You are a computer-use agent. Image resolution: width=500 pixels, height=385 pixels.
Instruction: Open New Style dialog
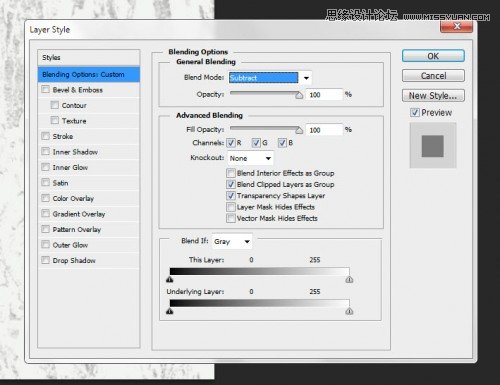433,96
